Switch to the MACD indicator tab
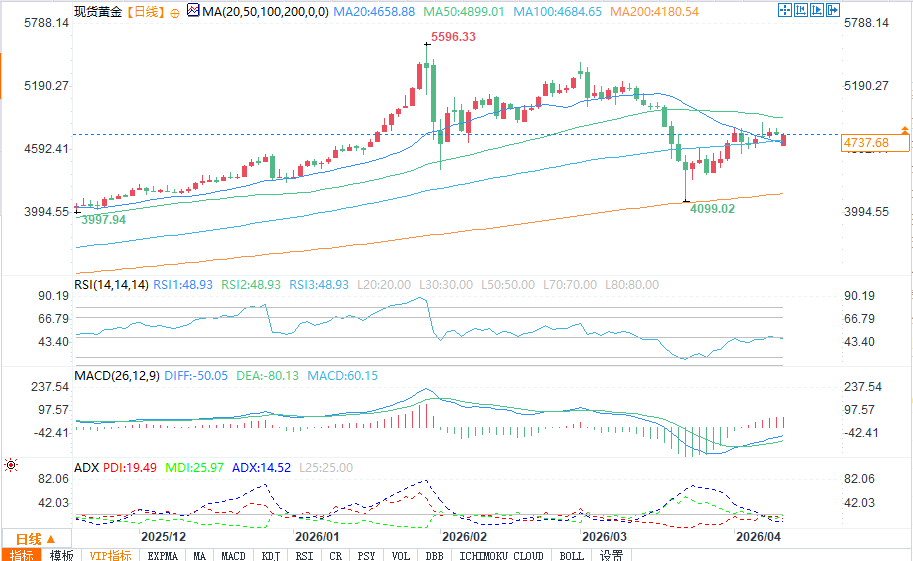 tap(233, 555)
